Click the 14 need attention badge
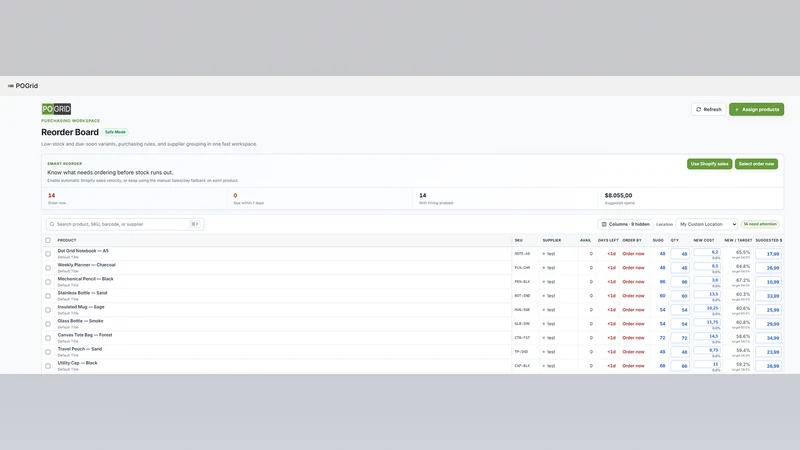The width and height of the screenshot is (800, 450). [x=760, y=224]
